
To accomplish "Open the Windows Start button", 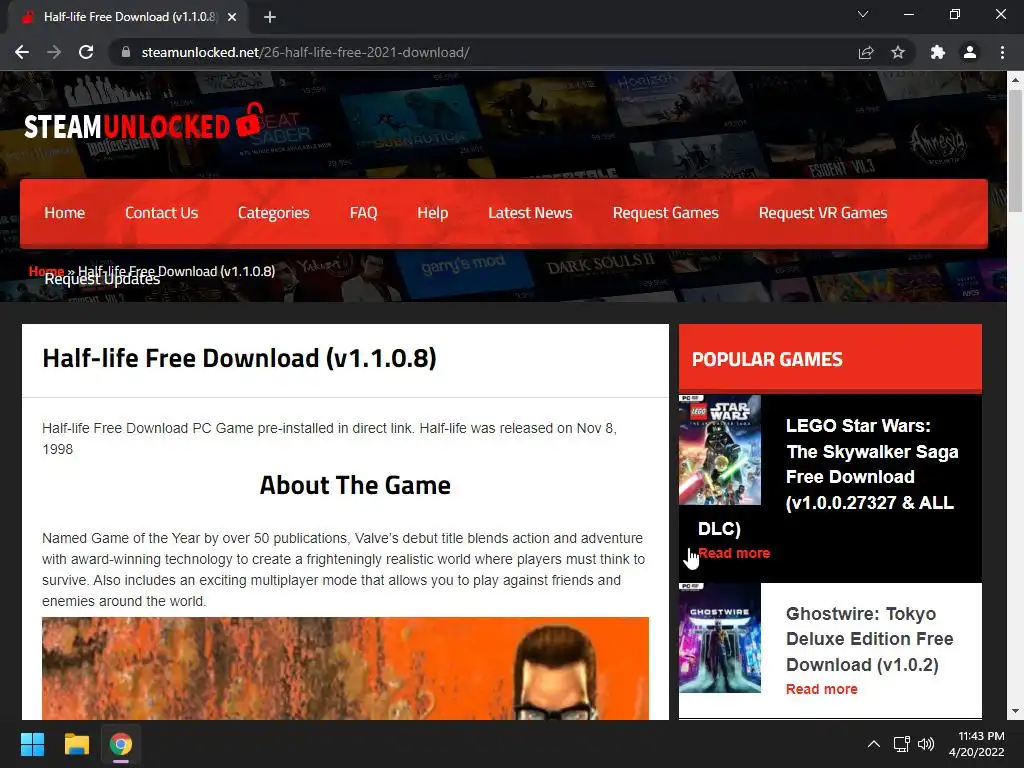I will (x=32, y=744).
